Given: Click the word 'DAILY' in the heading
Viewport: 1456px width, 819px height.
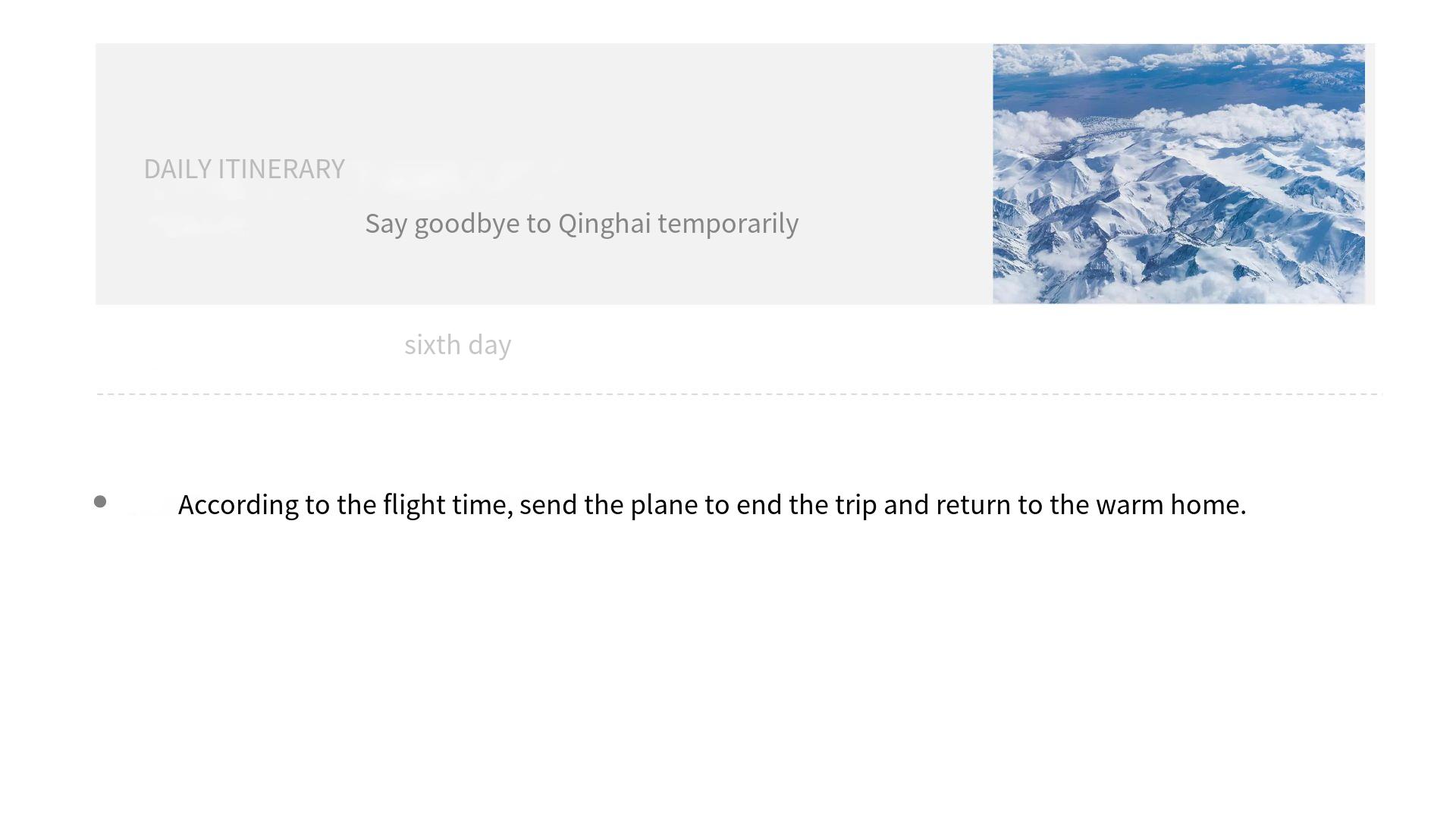Looking at the screenshot, I should pyautogui.click(x=177, y=168).
